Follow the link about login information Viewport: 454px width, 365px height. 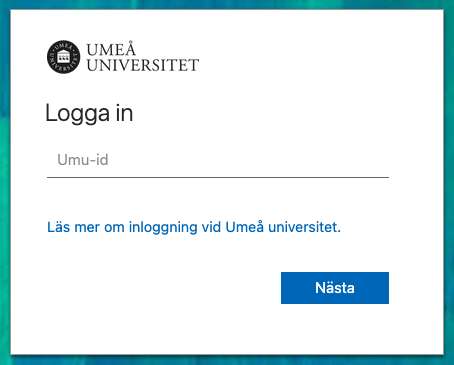coord(194,227)
